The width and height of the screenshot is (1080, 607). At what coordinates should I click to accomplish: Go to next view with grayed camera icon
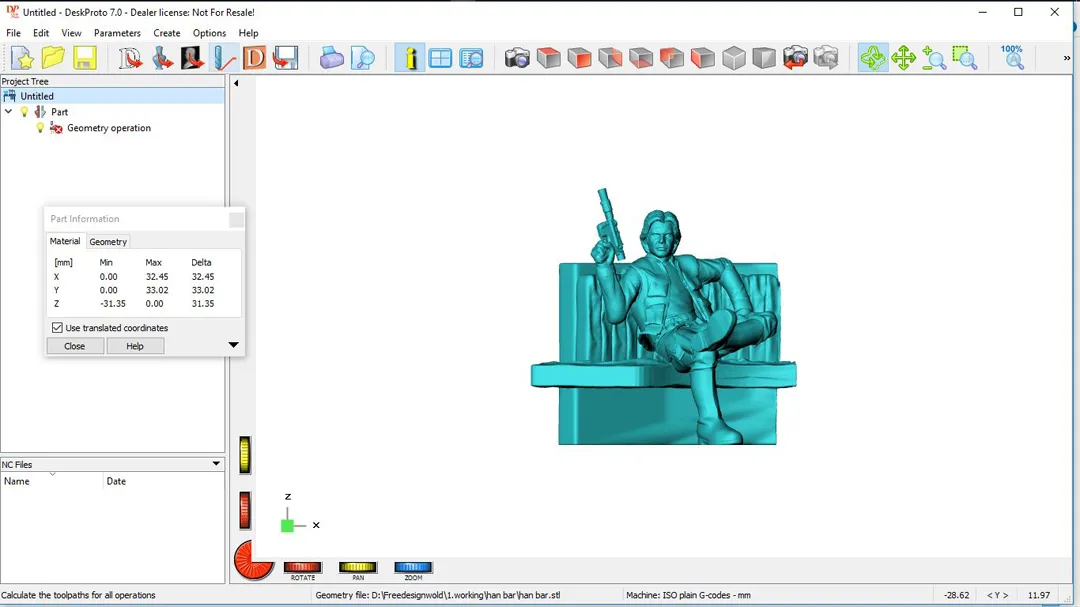click(826, 58)
